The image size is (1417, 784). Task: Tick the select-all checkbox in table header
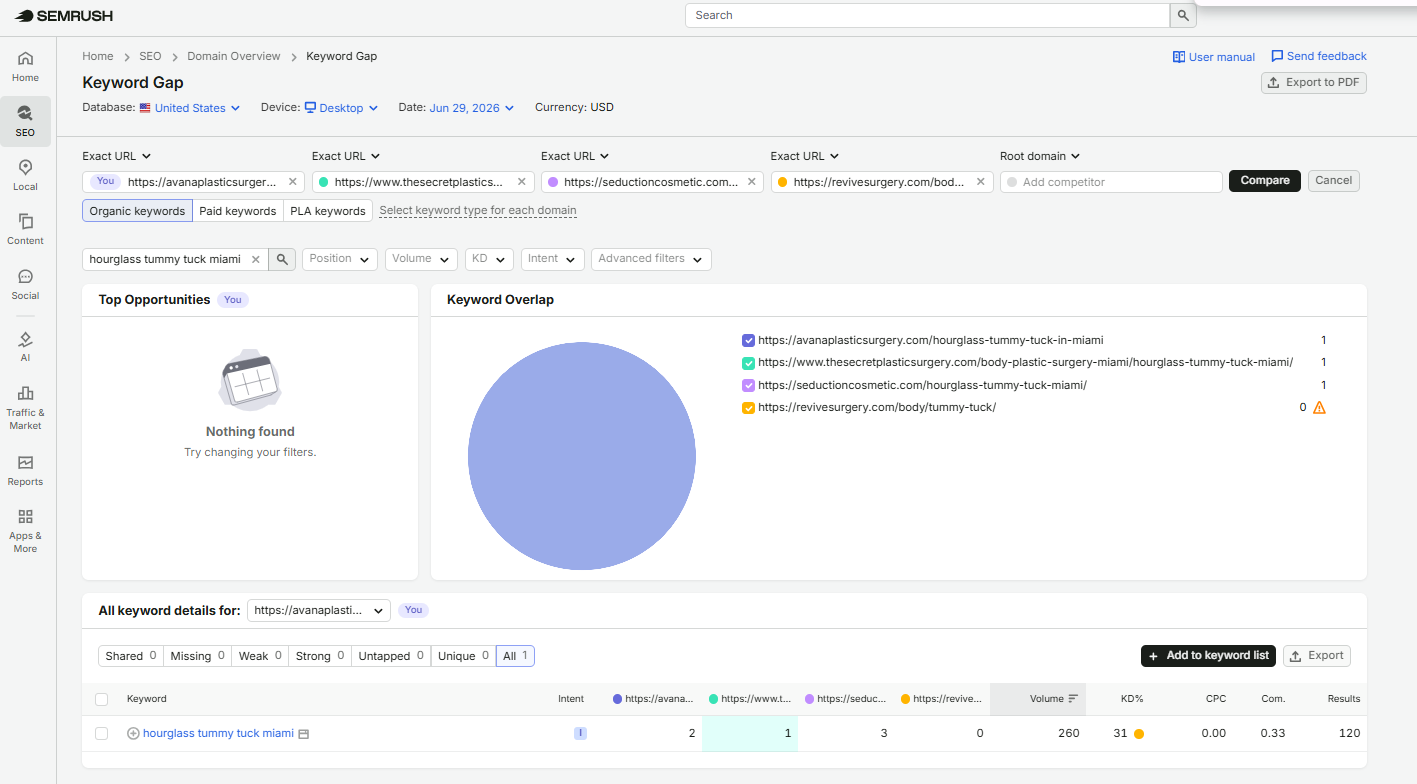[101, 699]
